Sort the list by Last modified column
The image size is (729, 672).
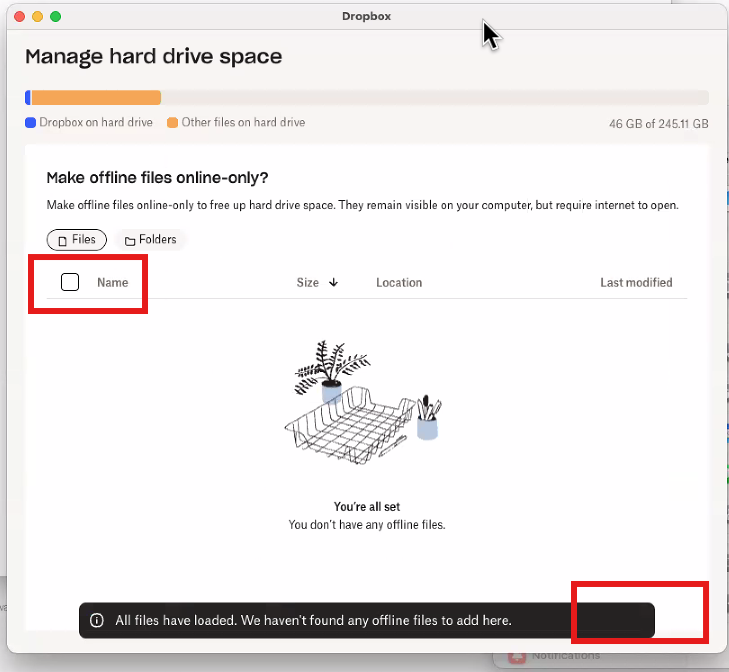point(636,283)
